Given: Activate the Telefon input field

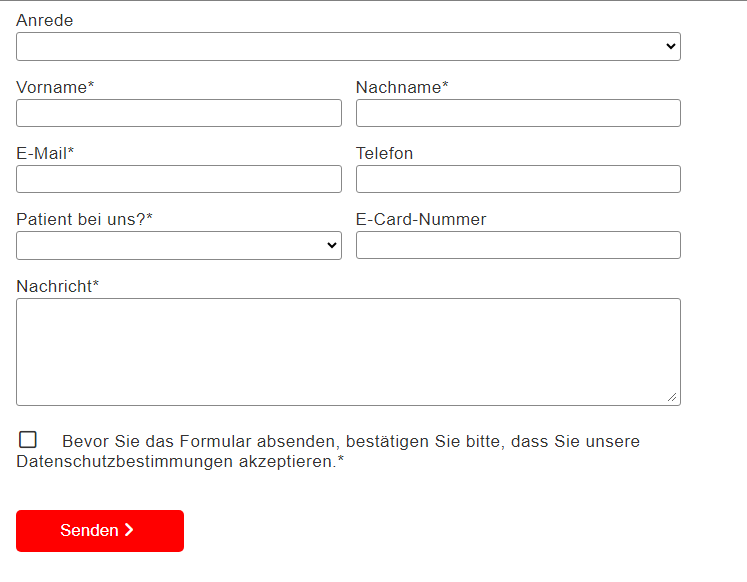Looking at the screenshot, I should click(x=518, y=179).
